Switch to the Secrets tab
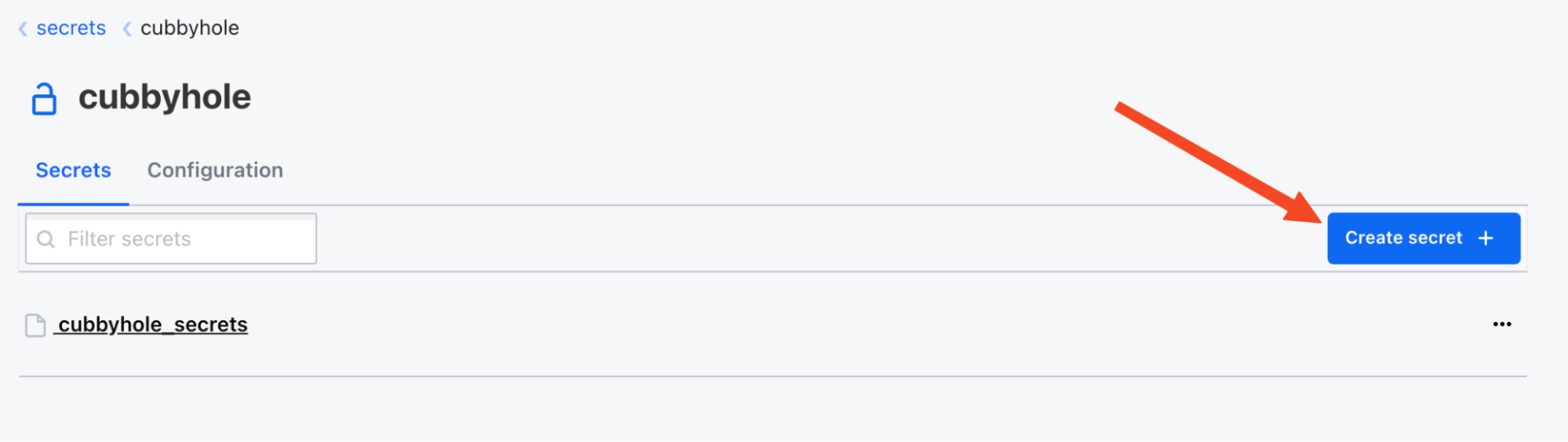Image resolution: width=1568 pixels, height=442 pixels. point(74,170)
